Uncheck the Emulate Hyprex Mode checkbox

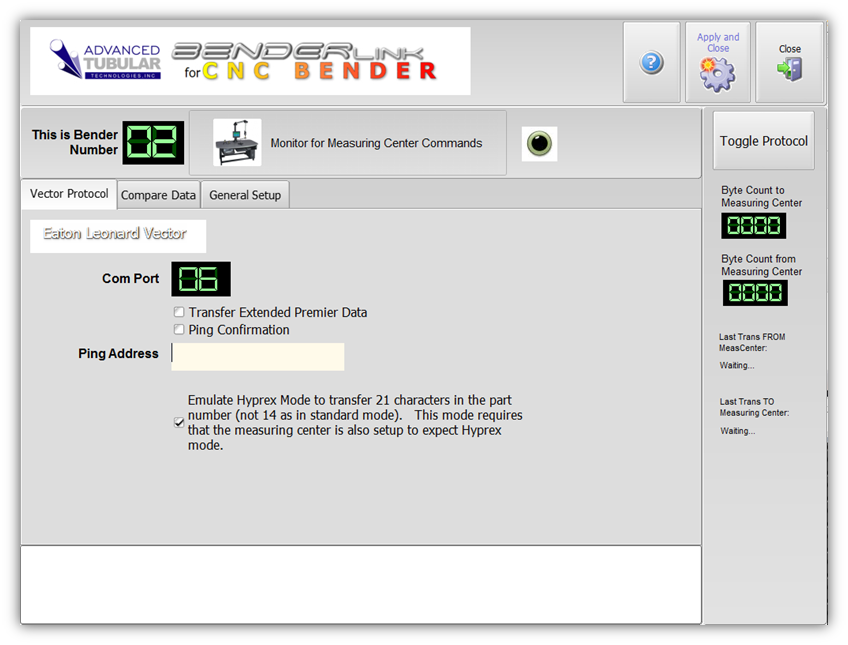179,423
